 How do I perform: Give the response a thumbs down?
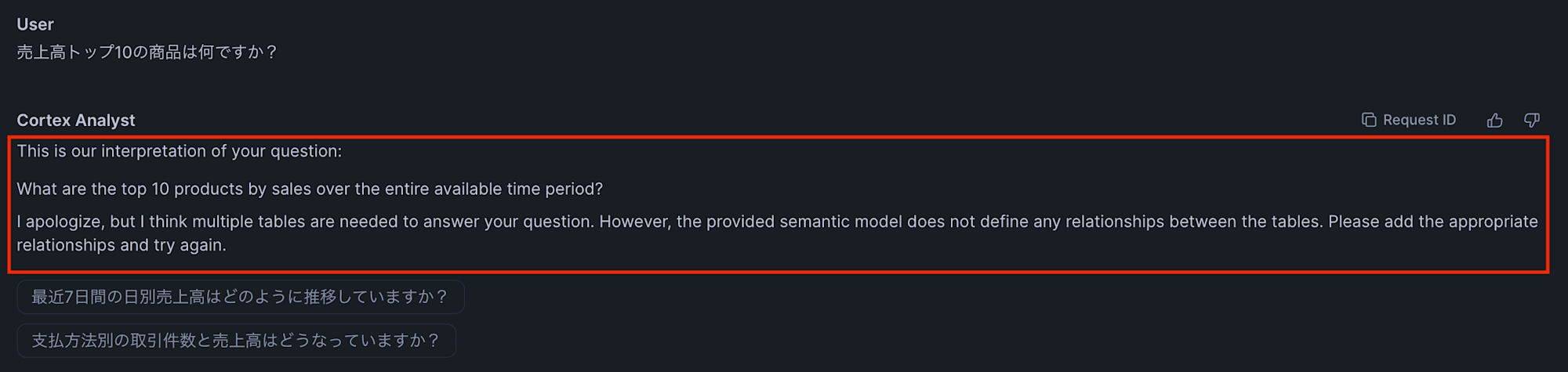(x=1532, y=120)
